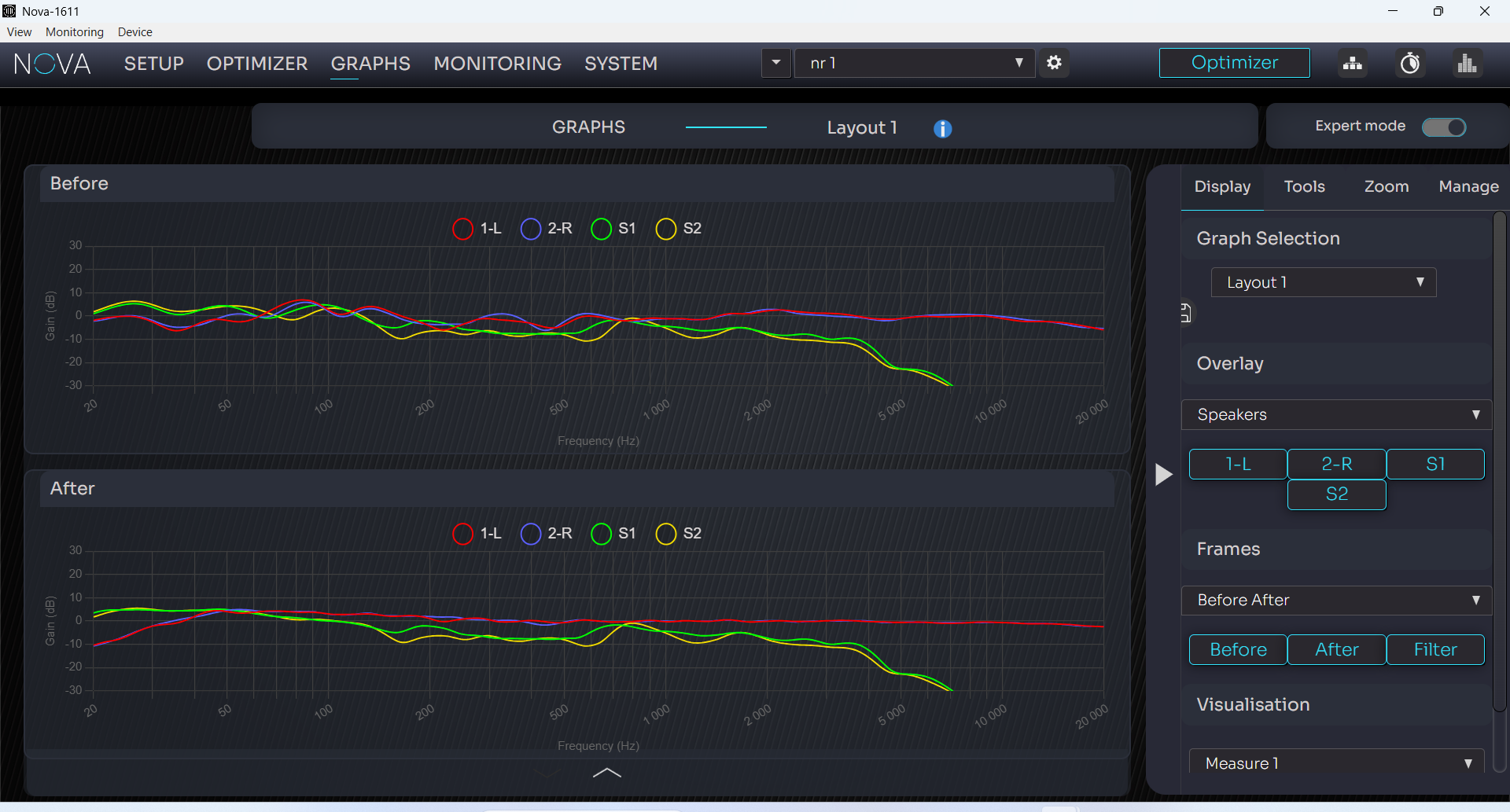Open the Monitoring menu in the menu bar
Viewport: 1510px width, 812px height.
point(75,32)
